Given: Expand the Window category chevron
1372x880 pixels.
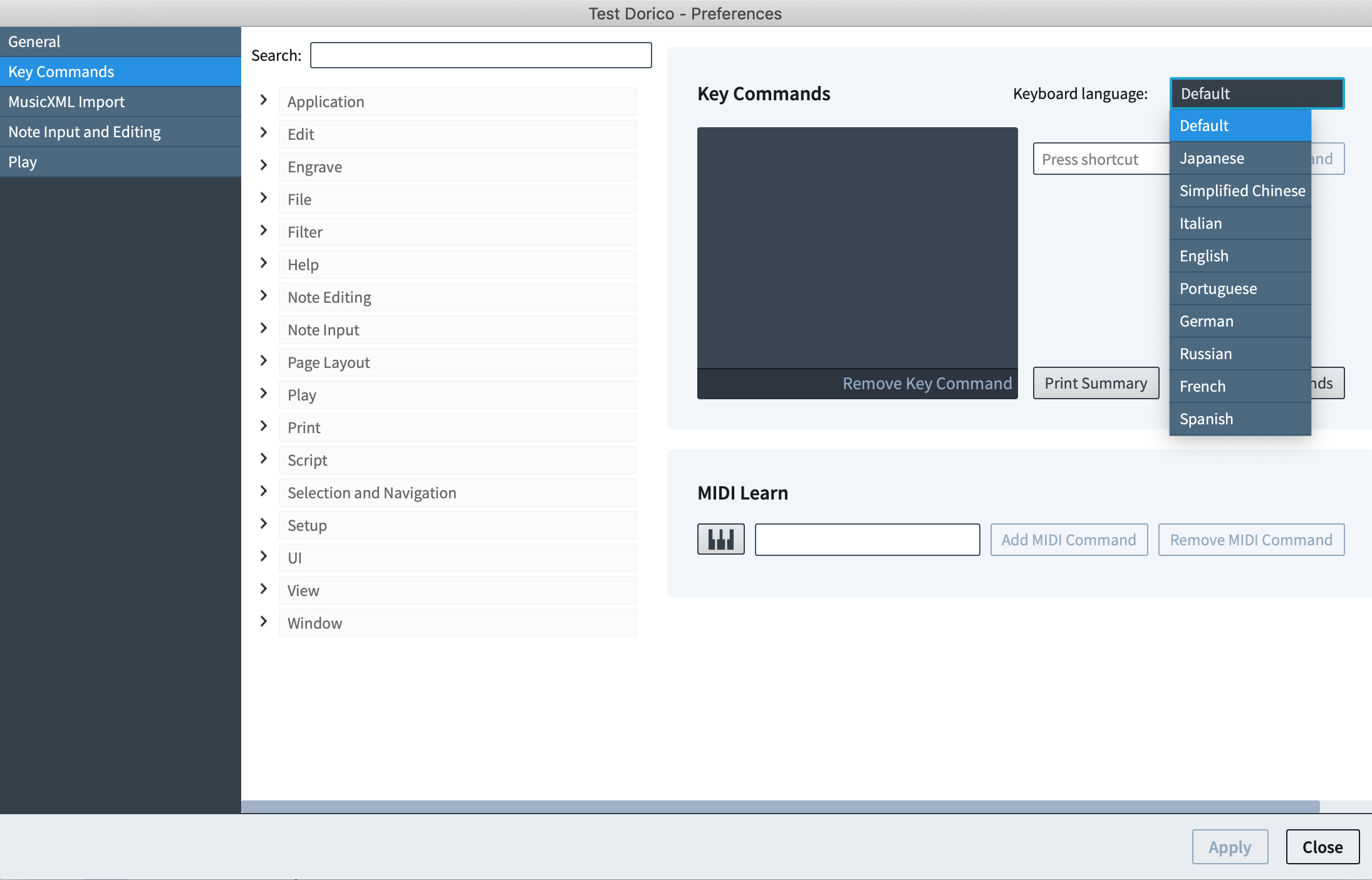Looking at the screenshot, I should [264, 622].
